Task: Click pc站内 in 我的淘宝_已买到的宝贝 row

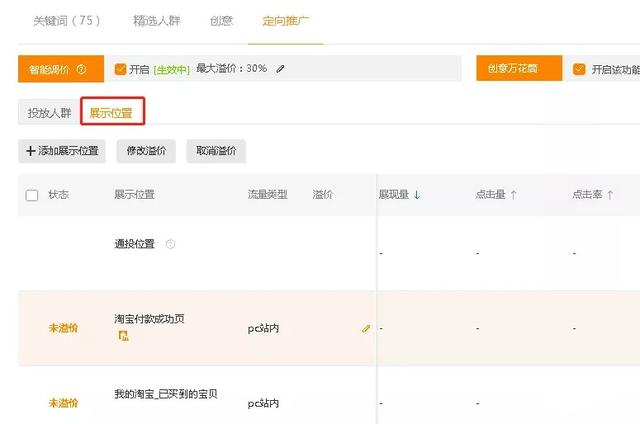Action: [x=263, y=403]
